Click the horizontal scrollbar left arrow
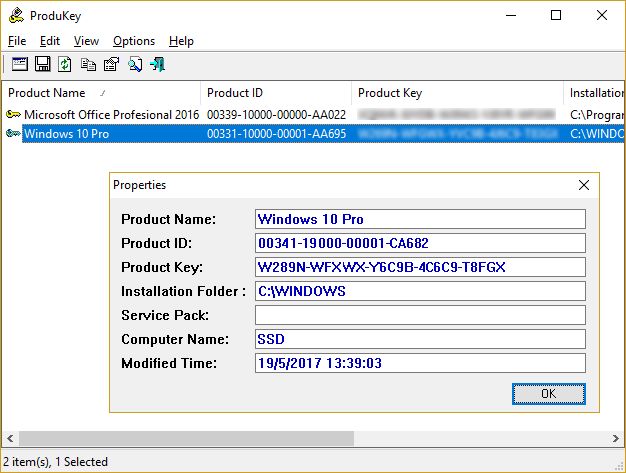Image resolution: width=626 pixels, height=473 pixels. [x=10, y=438]
